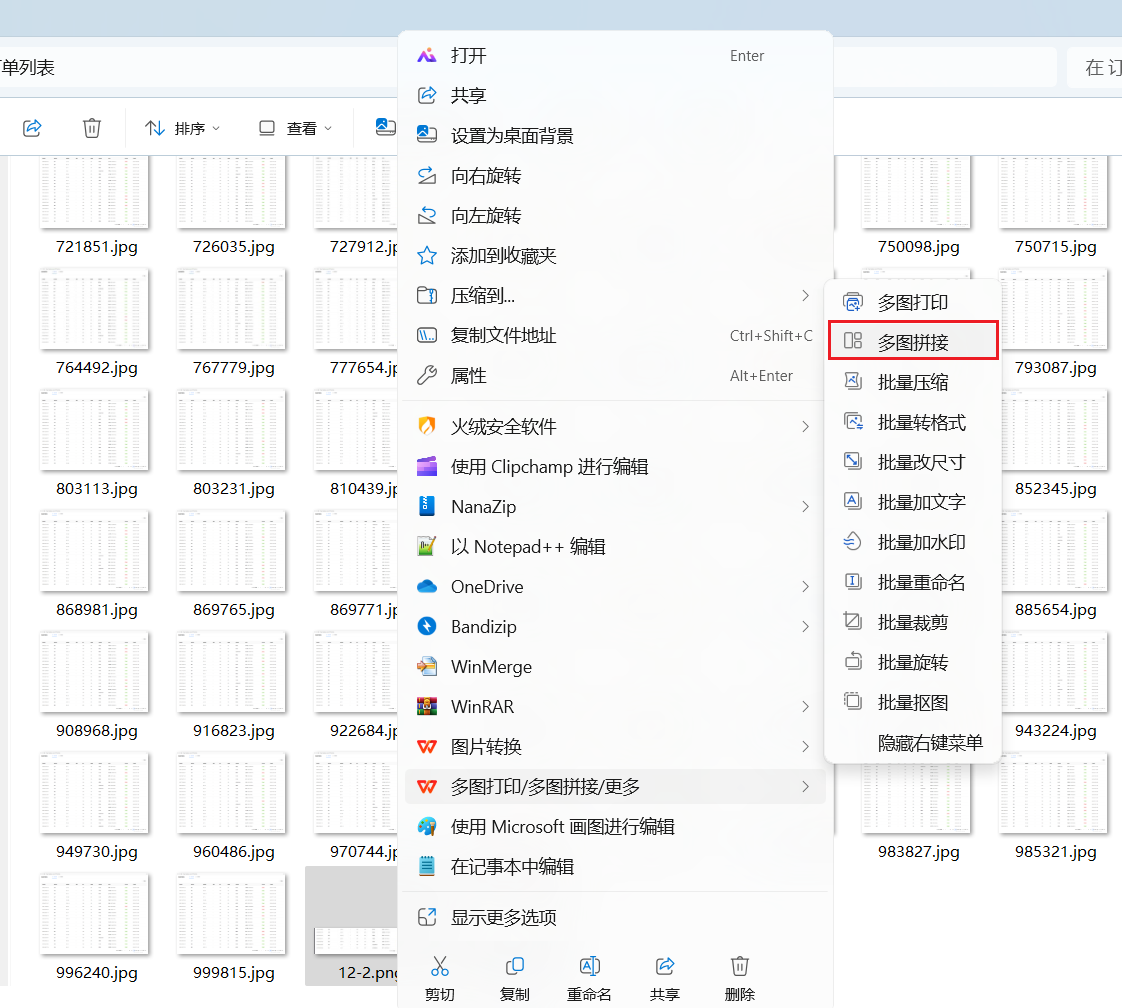This screenshot has width=1122, height=1008.
Task: Click the 共享 icon at context menu bottom
Action: click(665, 966)
